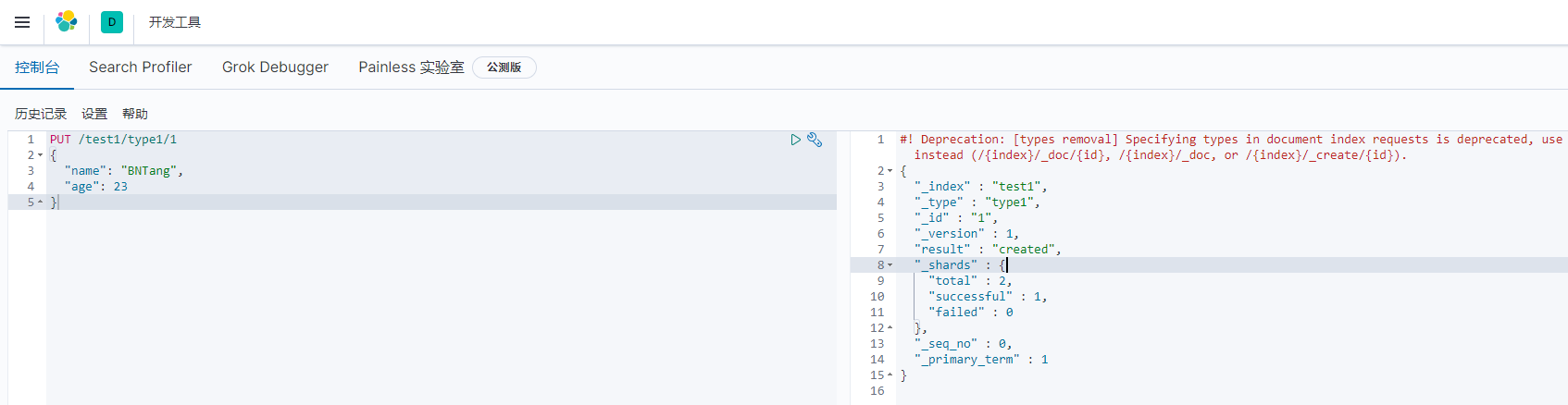Toggle fold arrow at request line 5
This screenshot has height=405, width=1568.
40,202
